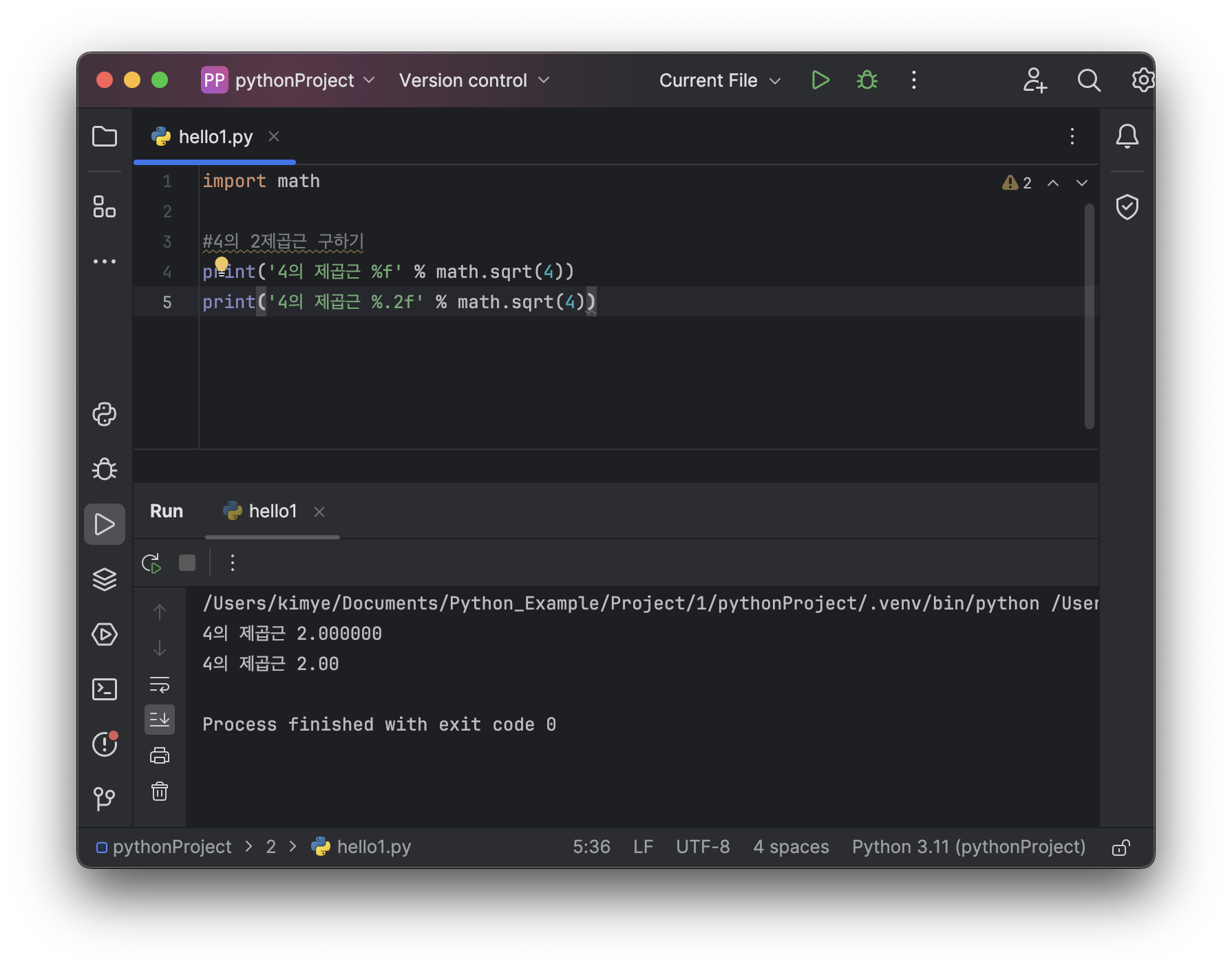
Task: Open the Python Console tool window
Action: (x=105, y=414)
